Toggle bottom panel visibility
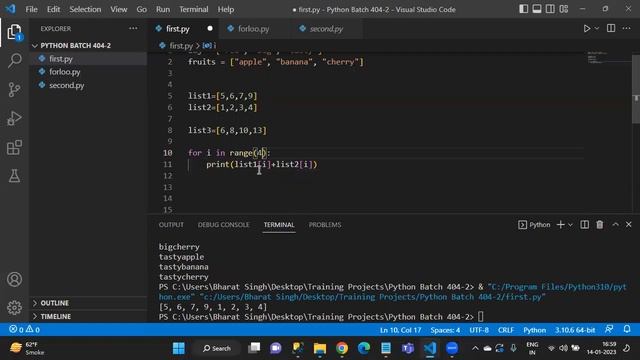Image resolution: width=640 pixels, height=360 pixels. (537, 9)
